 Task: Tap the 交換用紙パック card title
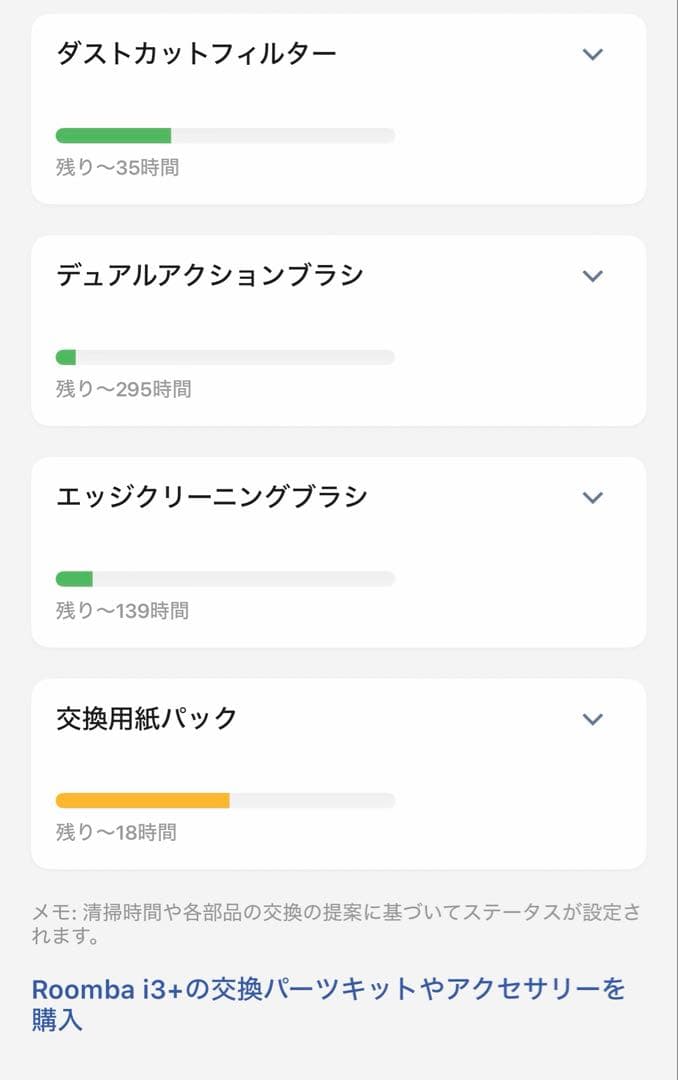145,718
